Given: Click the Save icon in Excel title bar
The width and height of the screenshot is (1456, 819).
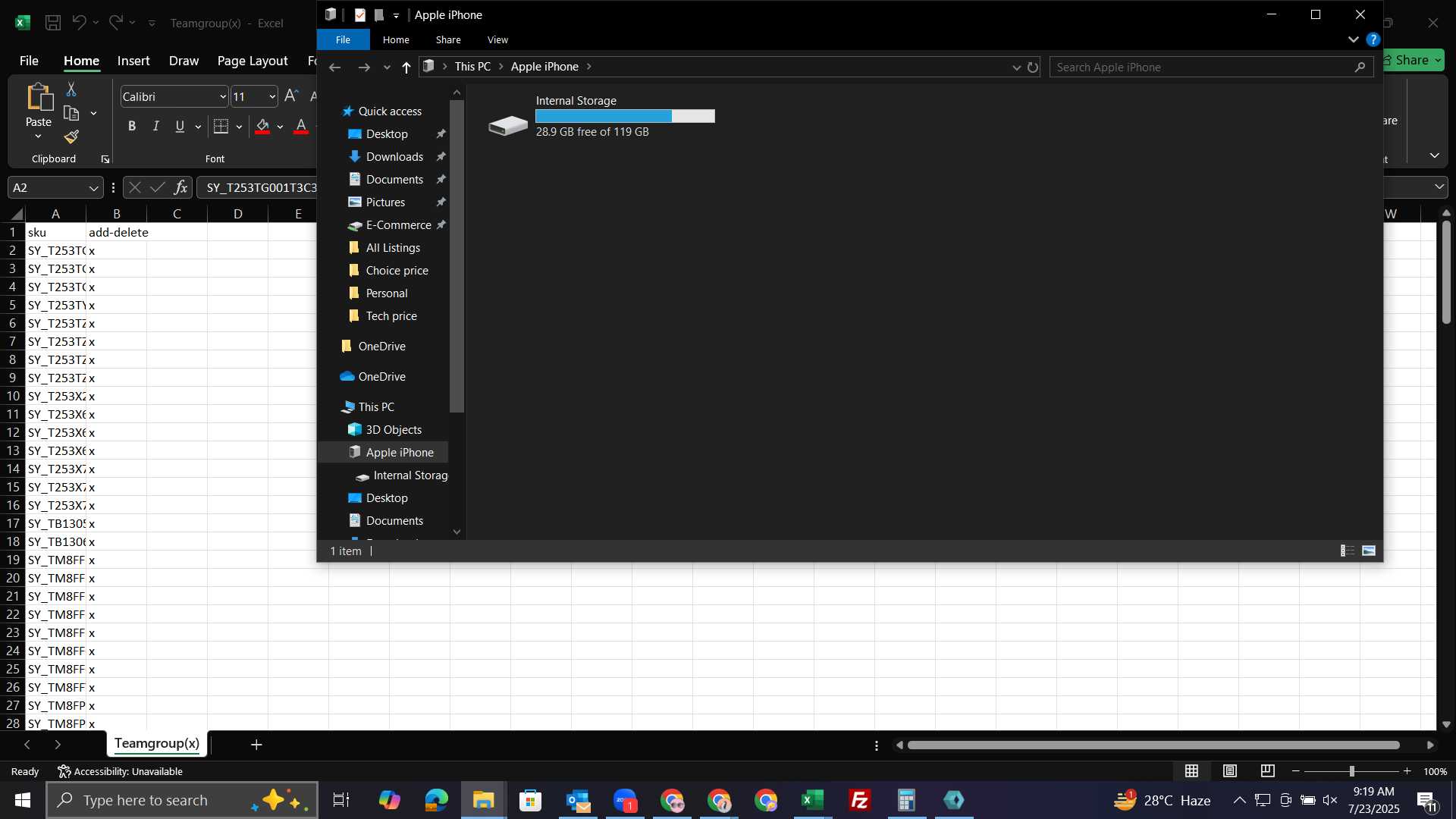Looking at the screenshot, I should pos(53,23).
